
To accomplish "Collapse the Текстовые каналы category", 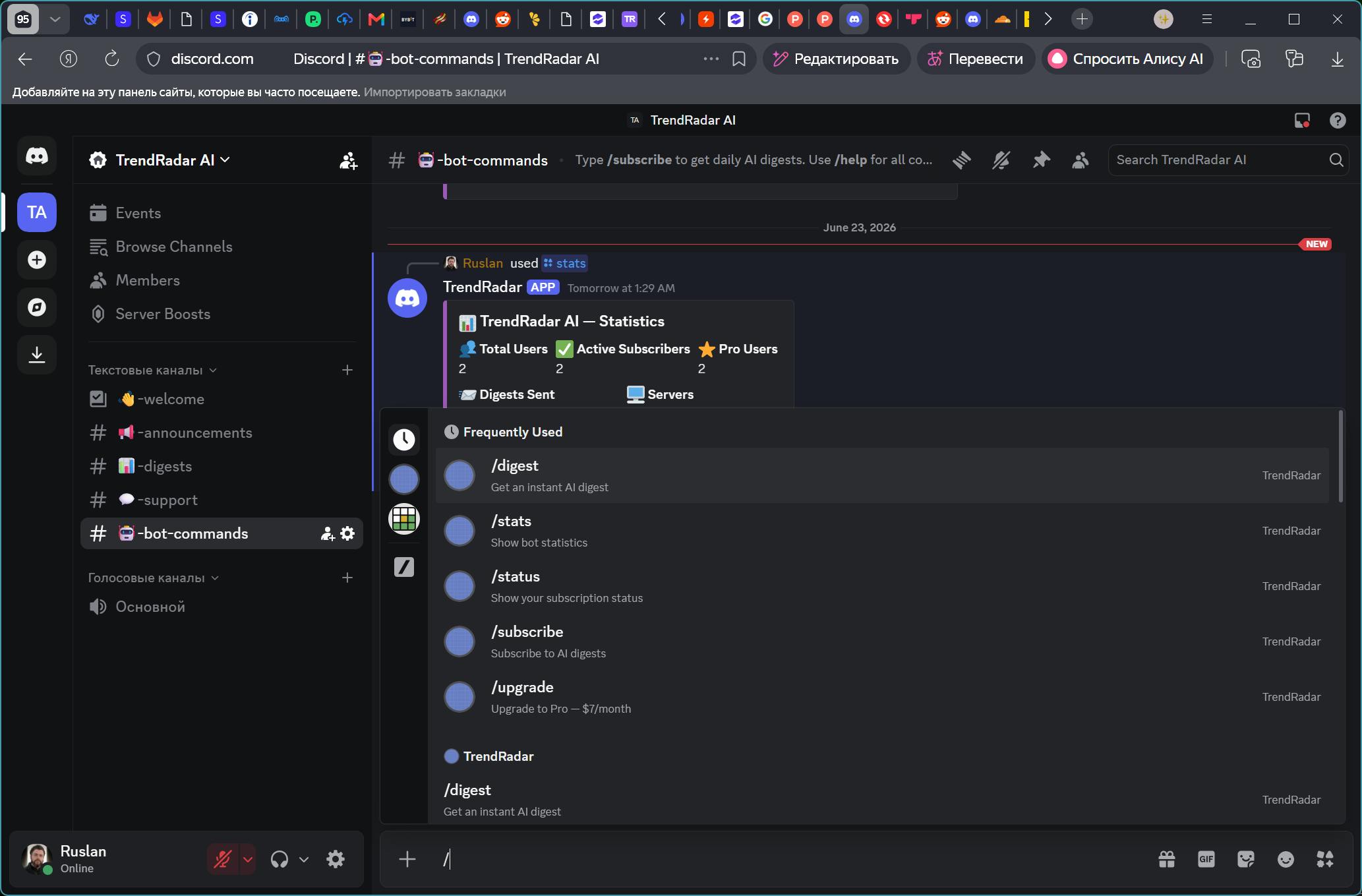I will (x=152, y=370).
